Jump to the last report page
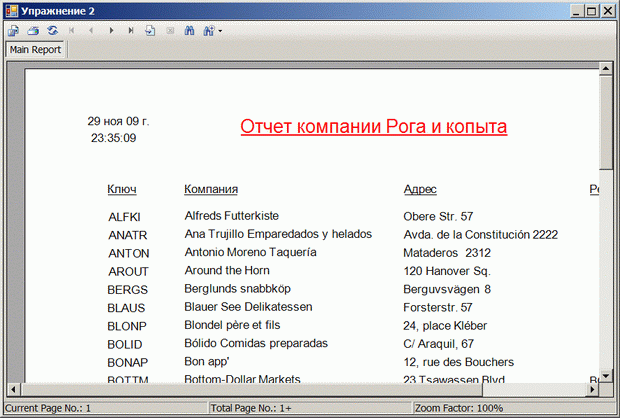The height and width of the screenshot is (418, 620). click(131, 31)
